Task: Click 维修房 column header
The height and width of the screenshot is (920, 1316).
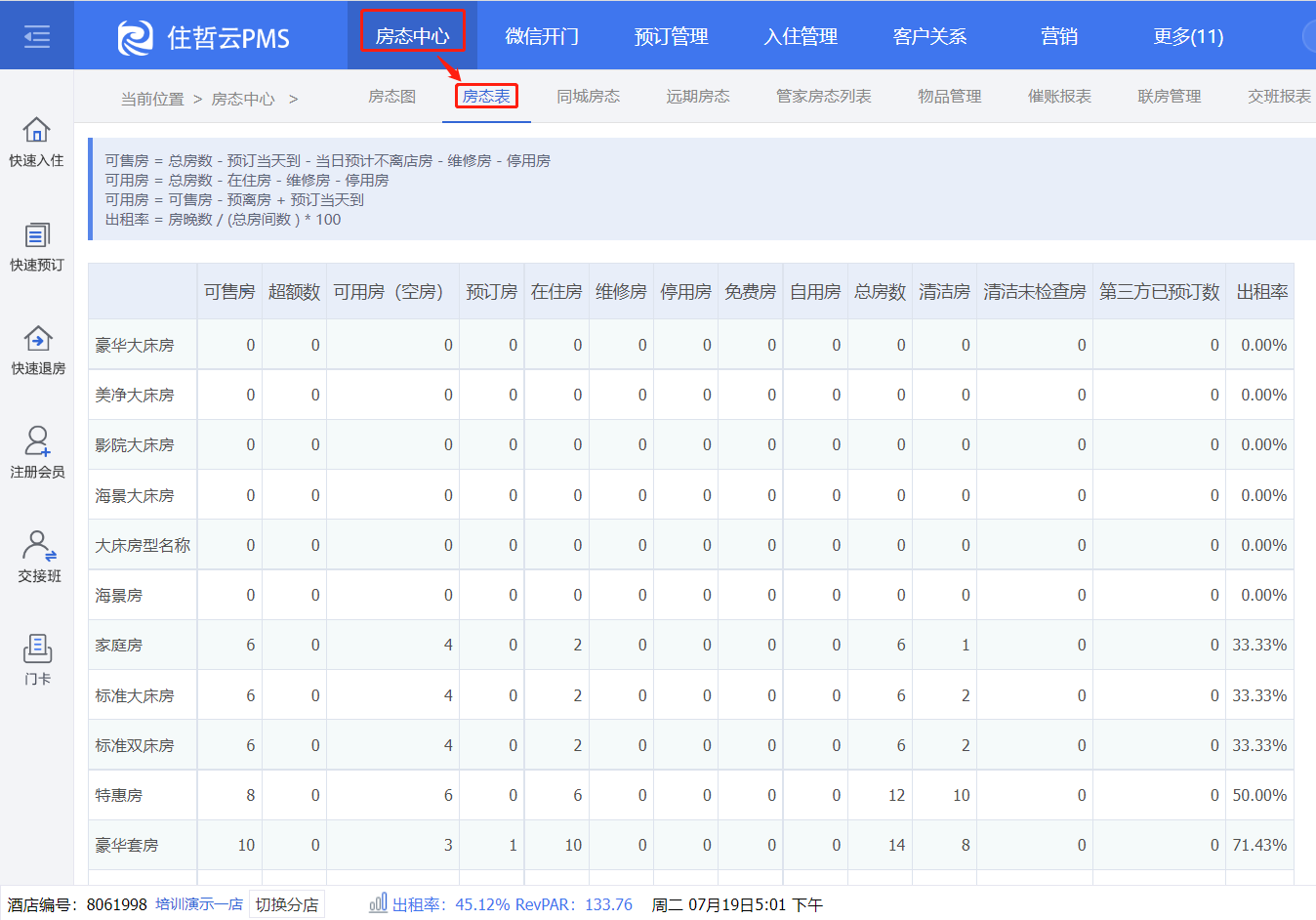Action: coord(621,291)
